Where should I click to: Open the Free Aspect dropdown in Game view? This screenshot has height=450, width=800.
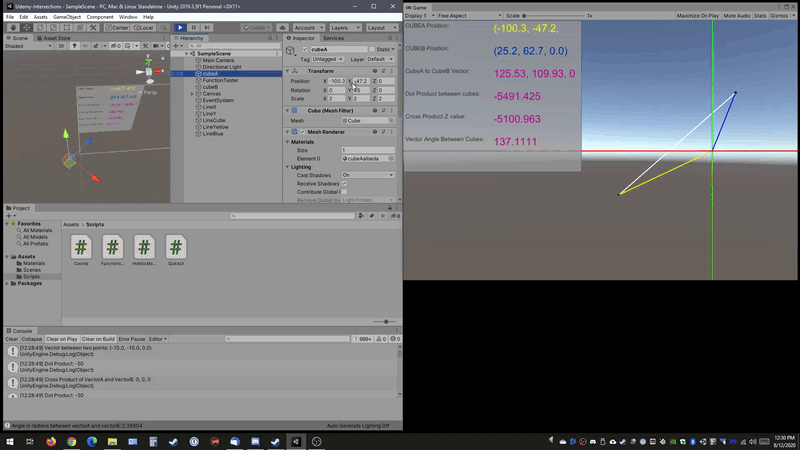(x=469, y=16)
